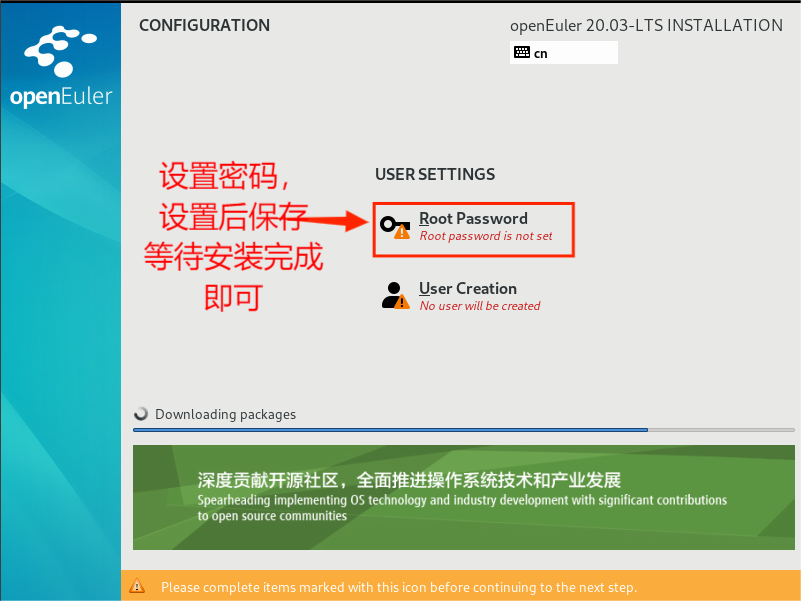Click the warning triangle in the orange bar
Screen dimensions: 801x601
pyautogui.click(x=137, y=586)
